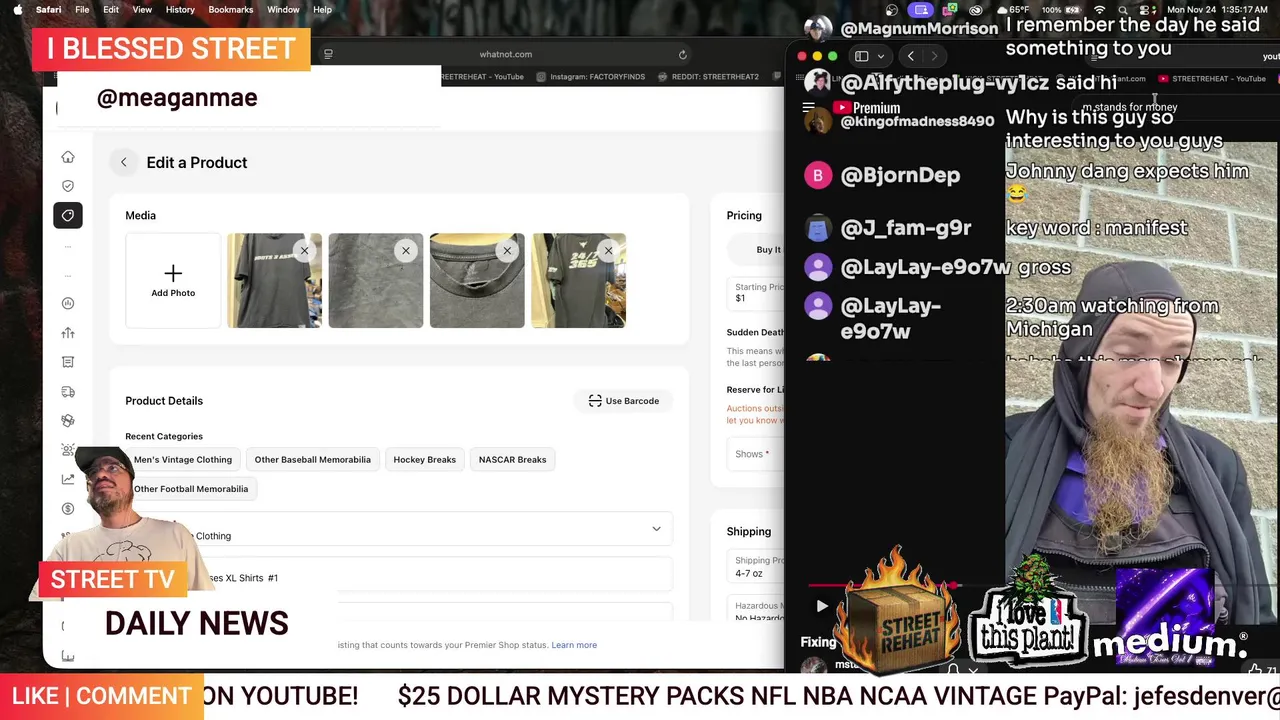Open the Shows dropdown field
1280x720 pixels.
[x=758, y=454]
